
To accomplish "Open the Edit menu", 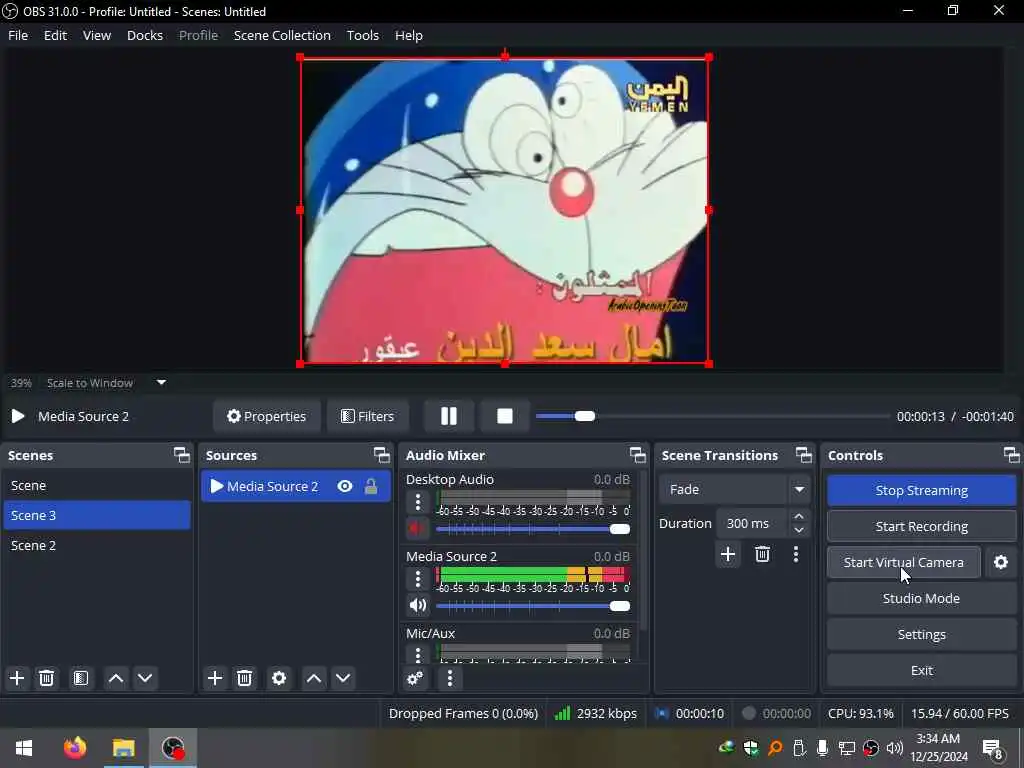I will click(56, 35).
